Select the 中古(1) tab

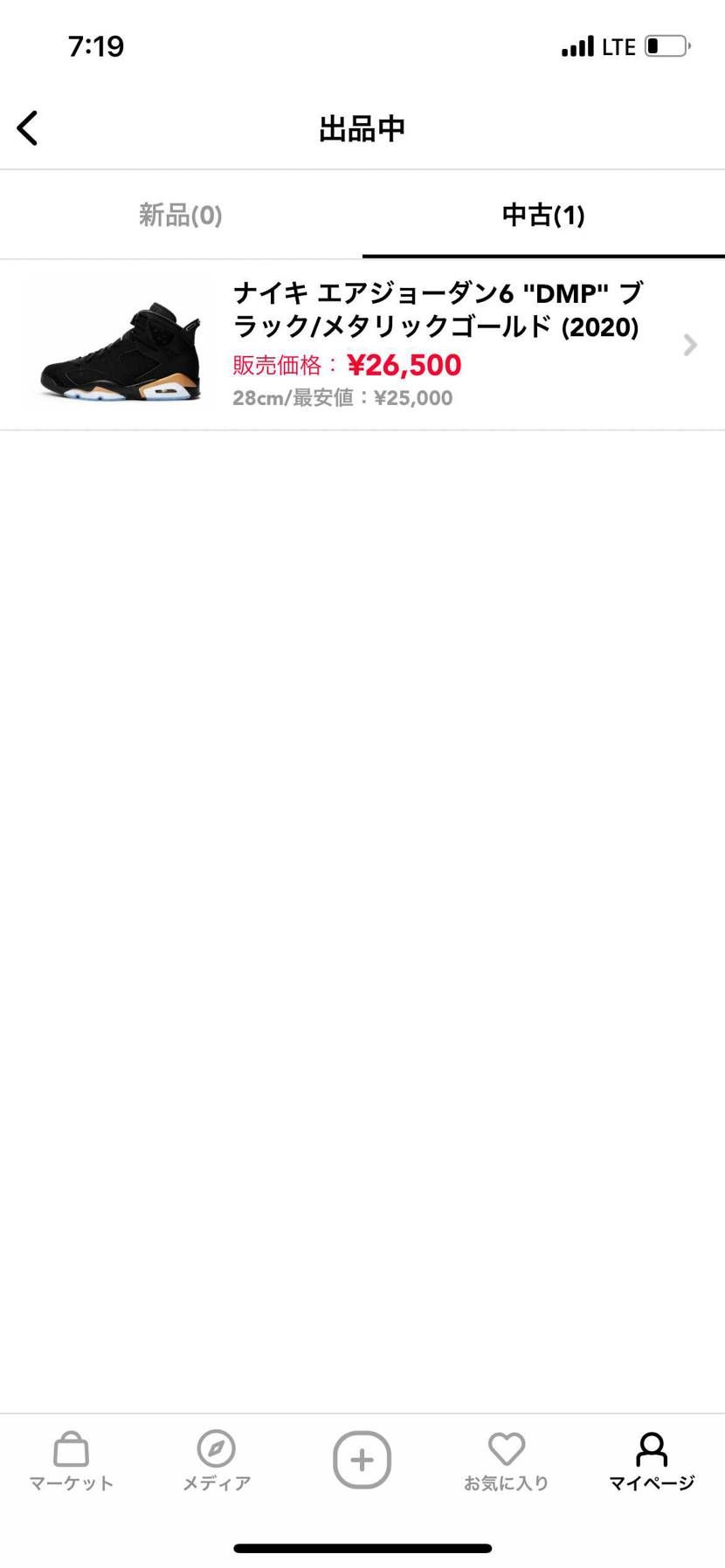pos(543,215)
